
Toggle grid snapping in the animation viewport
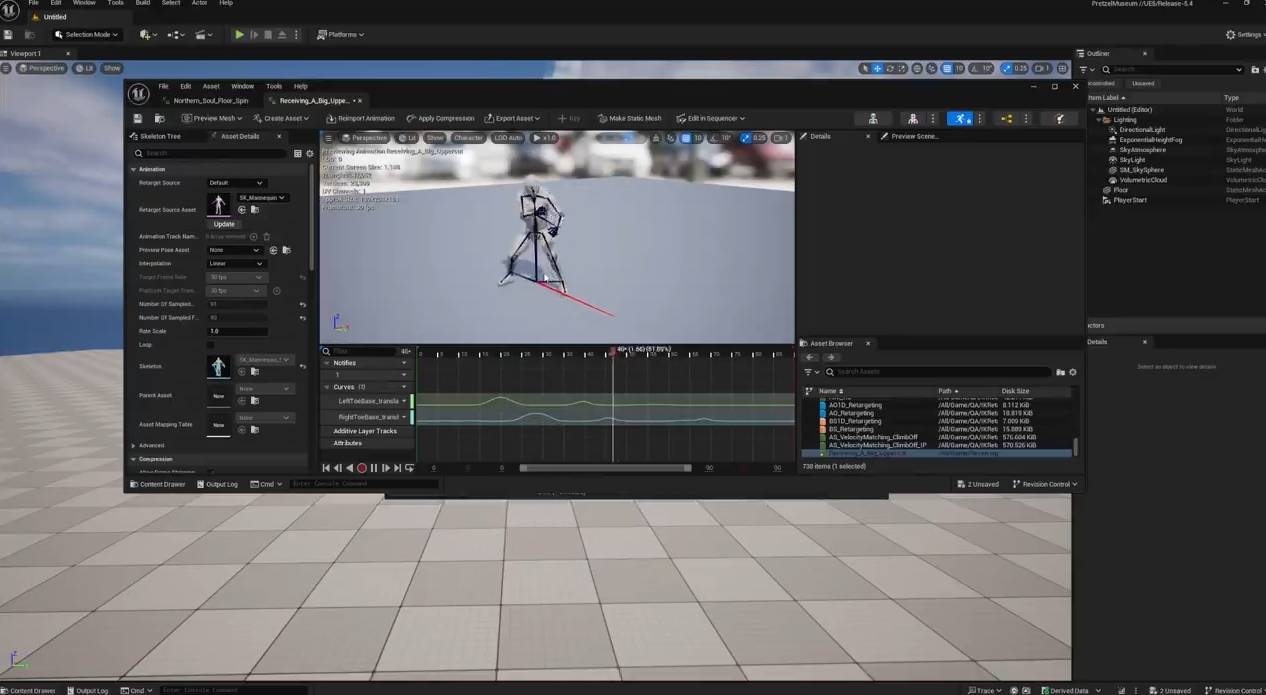click(x=686, y=138)
